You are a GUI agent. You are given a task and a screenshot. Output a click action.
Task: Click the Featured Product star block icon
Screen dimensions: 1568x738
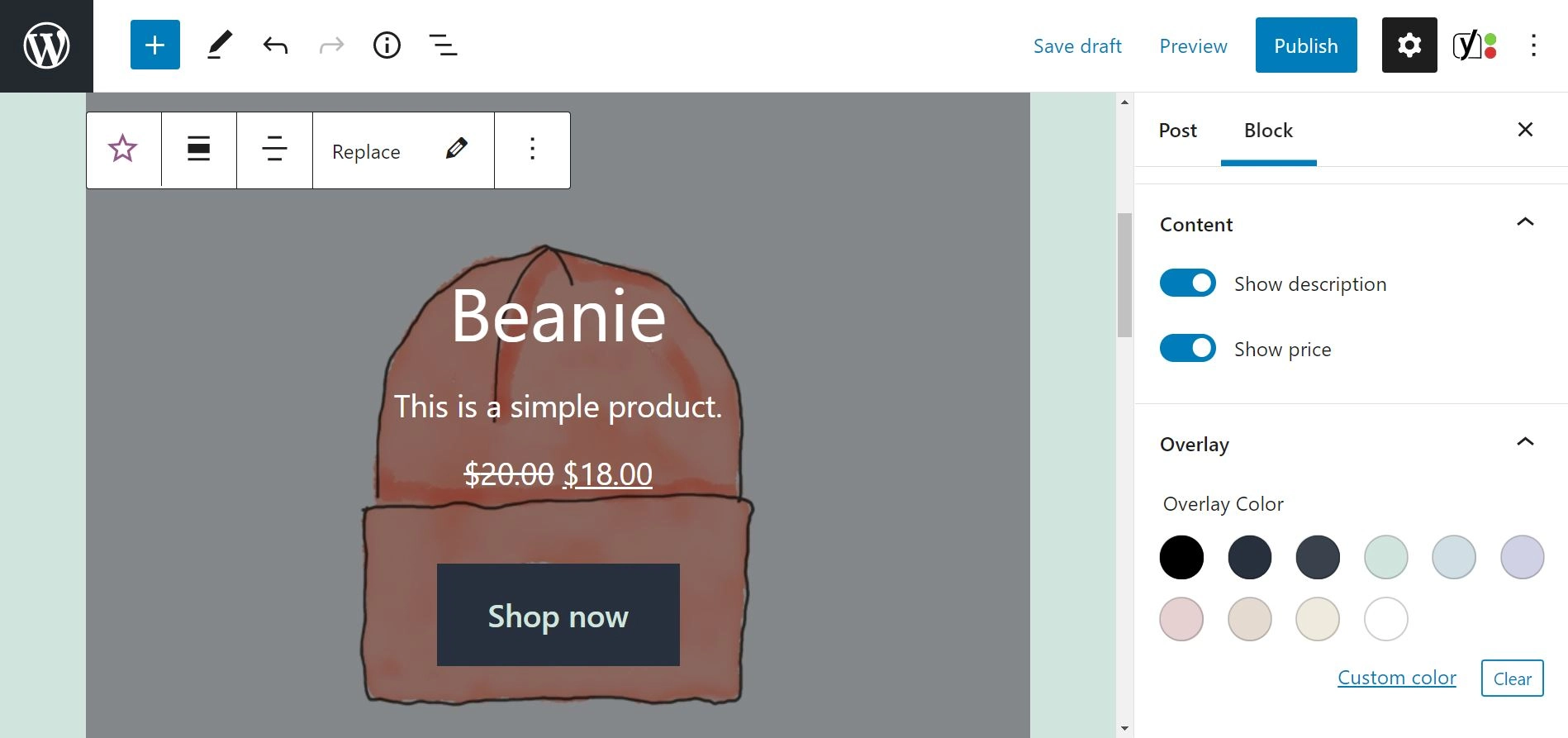[123, 150]
